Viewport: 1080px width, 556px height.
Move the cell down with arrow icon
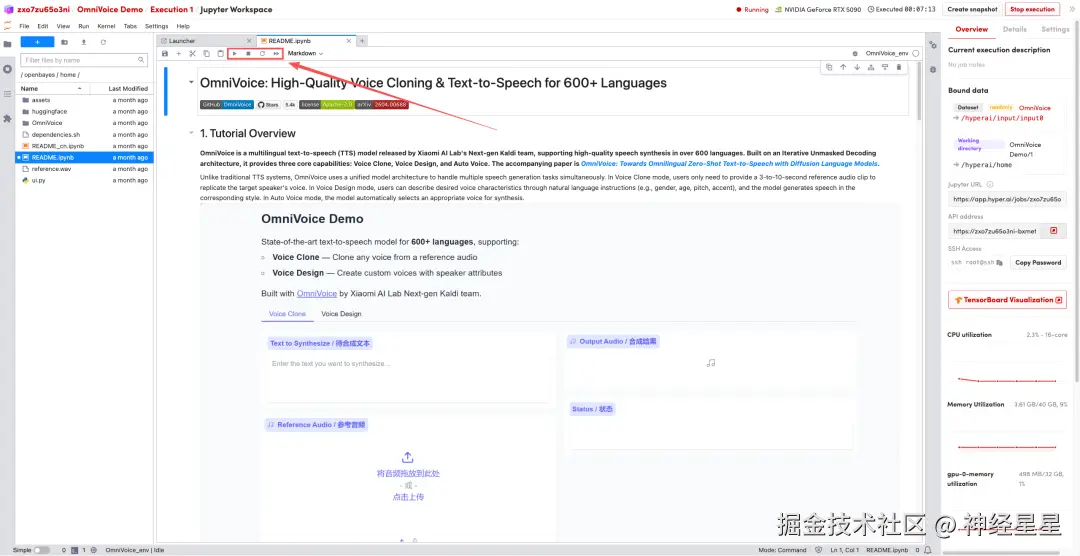click(x=857, y=67)
